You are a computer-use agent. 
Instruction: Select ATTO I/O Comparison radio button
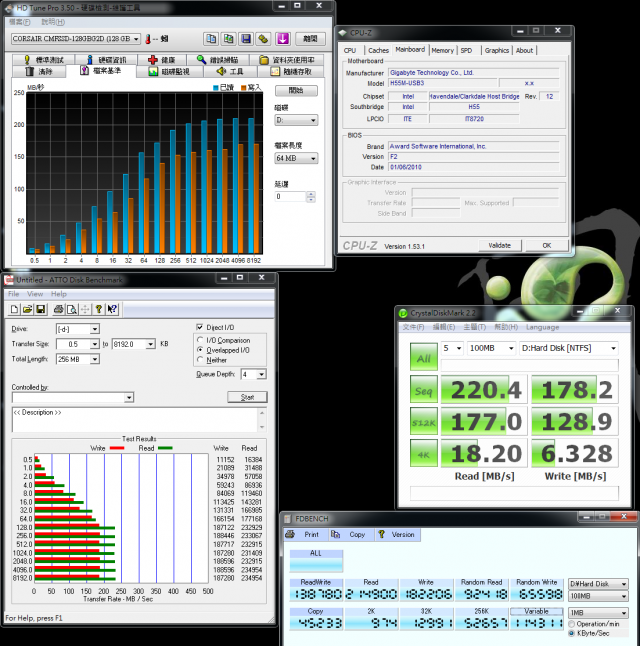tap(201, 340)
